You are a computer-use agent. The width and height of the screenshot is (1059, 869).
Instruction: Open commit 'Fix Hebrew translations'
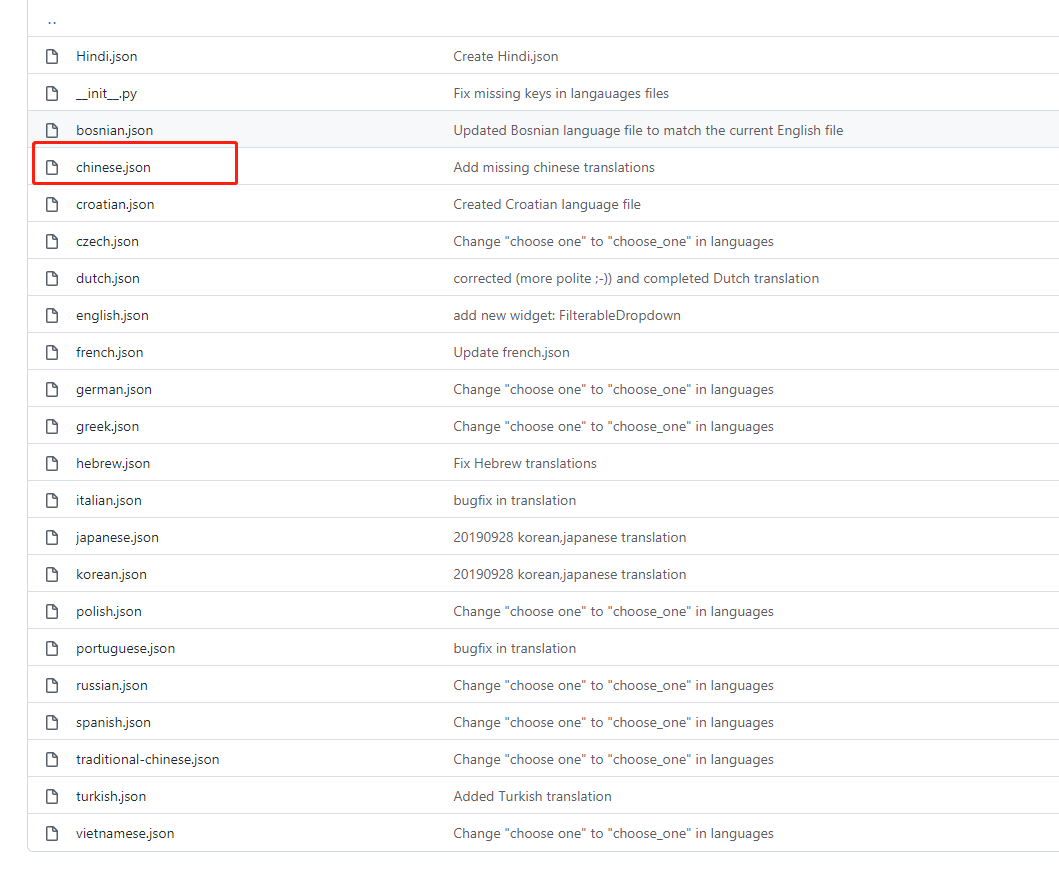(x=525, y=463)
